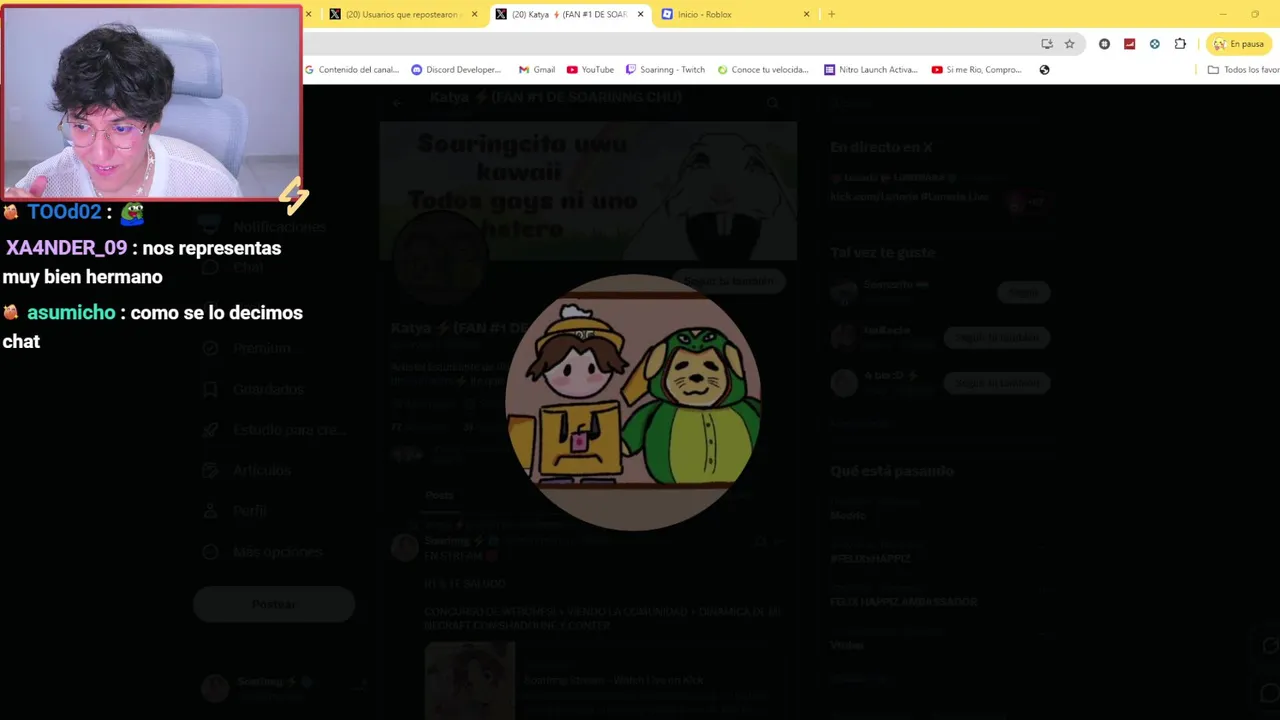
Task: Click the red chart extension icon
Action: point(1129,44)
